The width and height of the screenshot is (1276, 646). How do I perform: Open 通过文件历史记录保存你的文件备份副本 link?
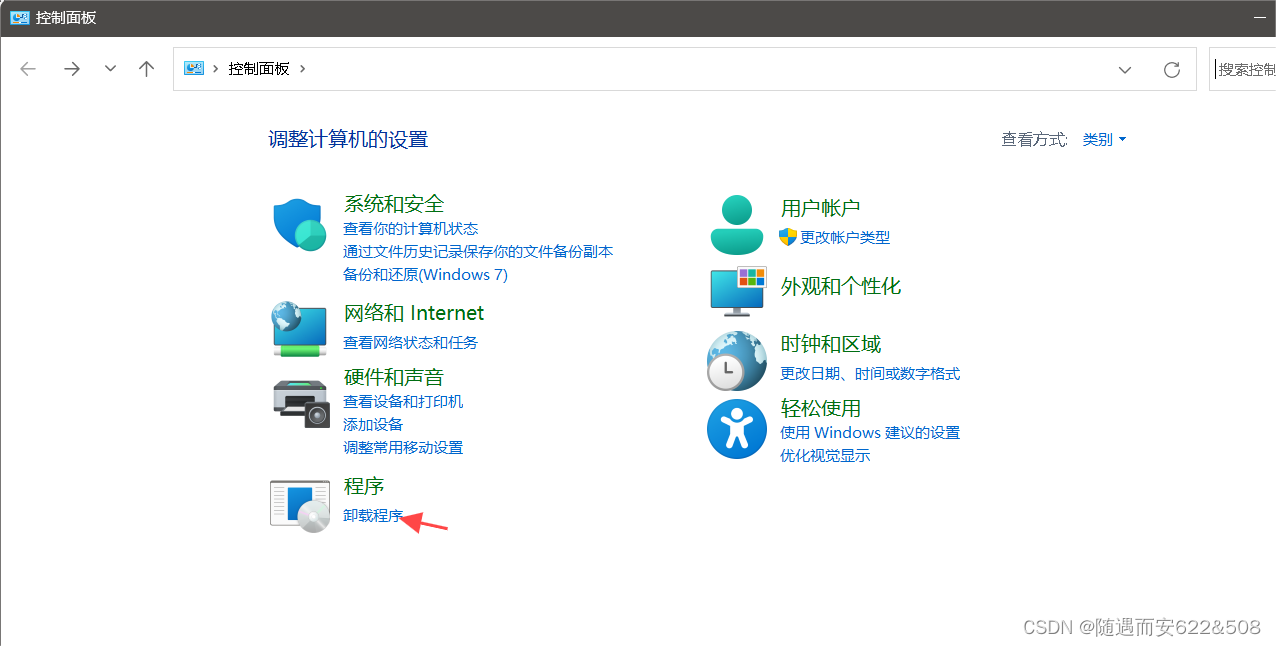478,252
